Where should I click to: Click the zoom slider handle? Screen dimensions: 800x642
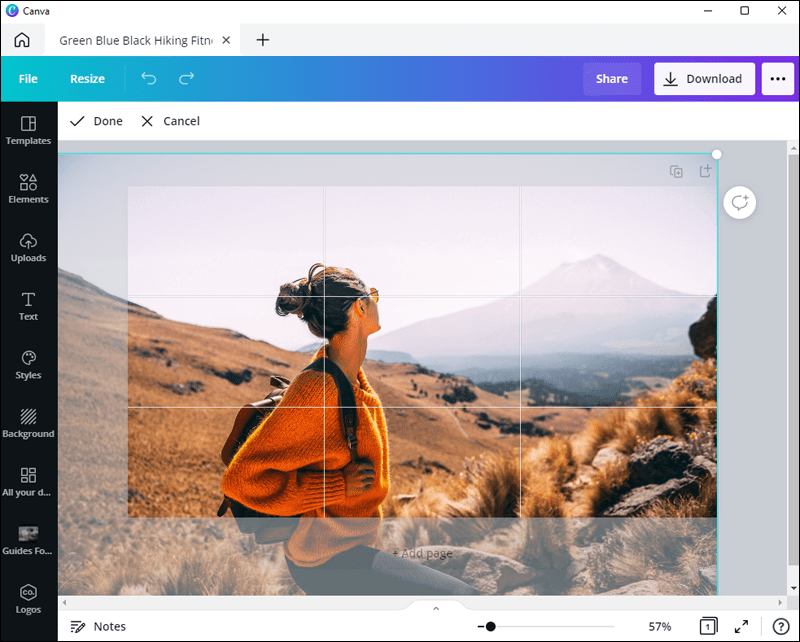point(490,626)
